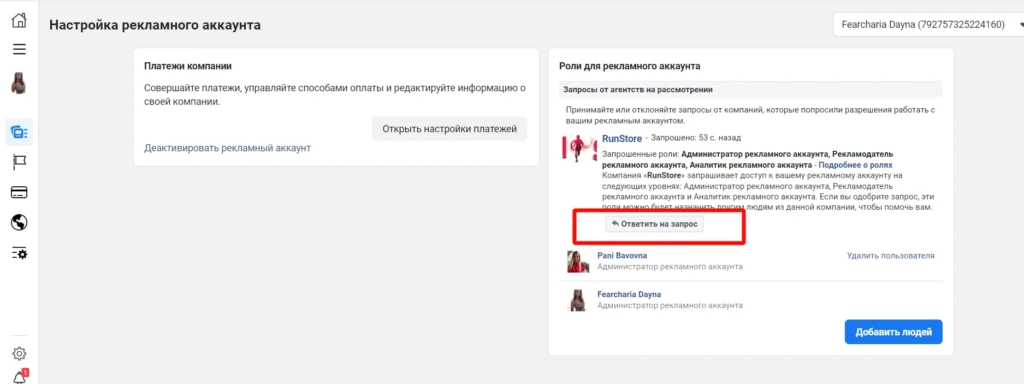Click the Запрошено: 53 с. назад text
This screenshot has width=1024, height=384.
click(696, 138)
